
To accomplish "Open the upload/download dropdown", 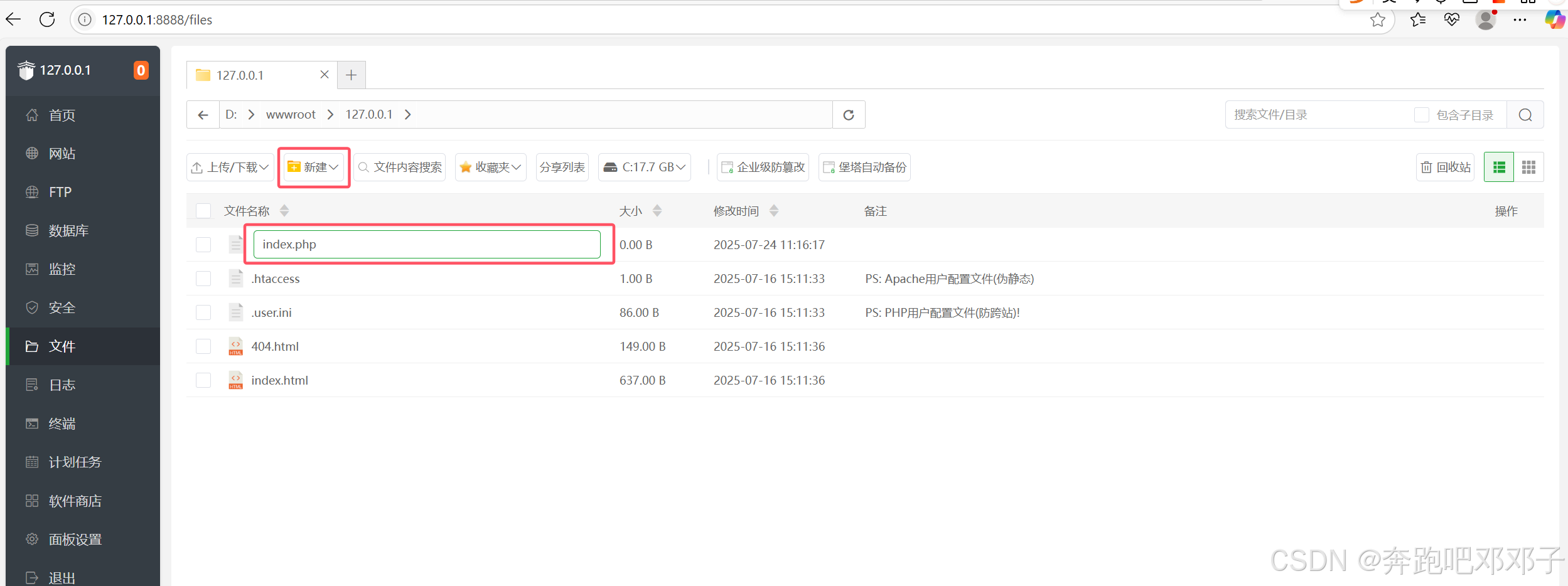I will pos(230,168).
